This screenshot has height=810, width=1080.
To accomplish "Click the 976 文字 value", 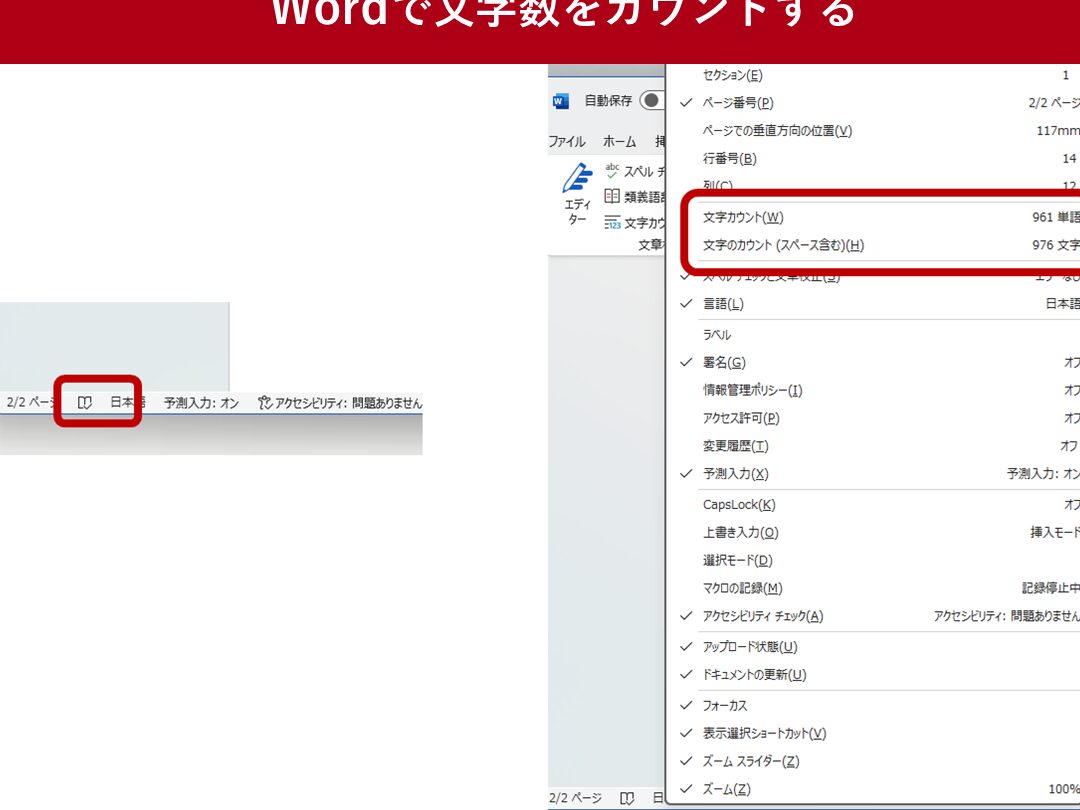I will click(x=1056, y=245).
